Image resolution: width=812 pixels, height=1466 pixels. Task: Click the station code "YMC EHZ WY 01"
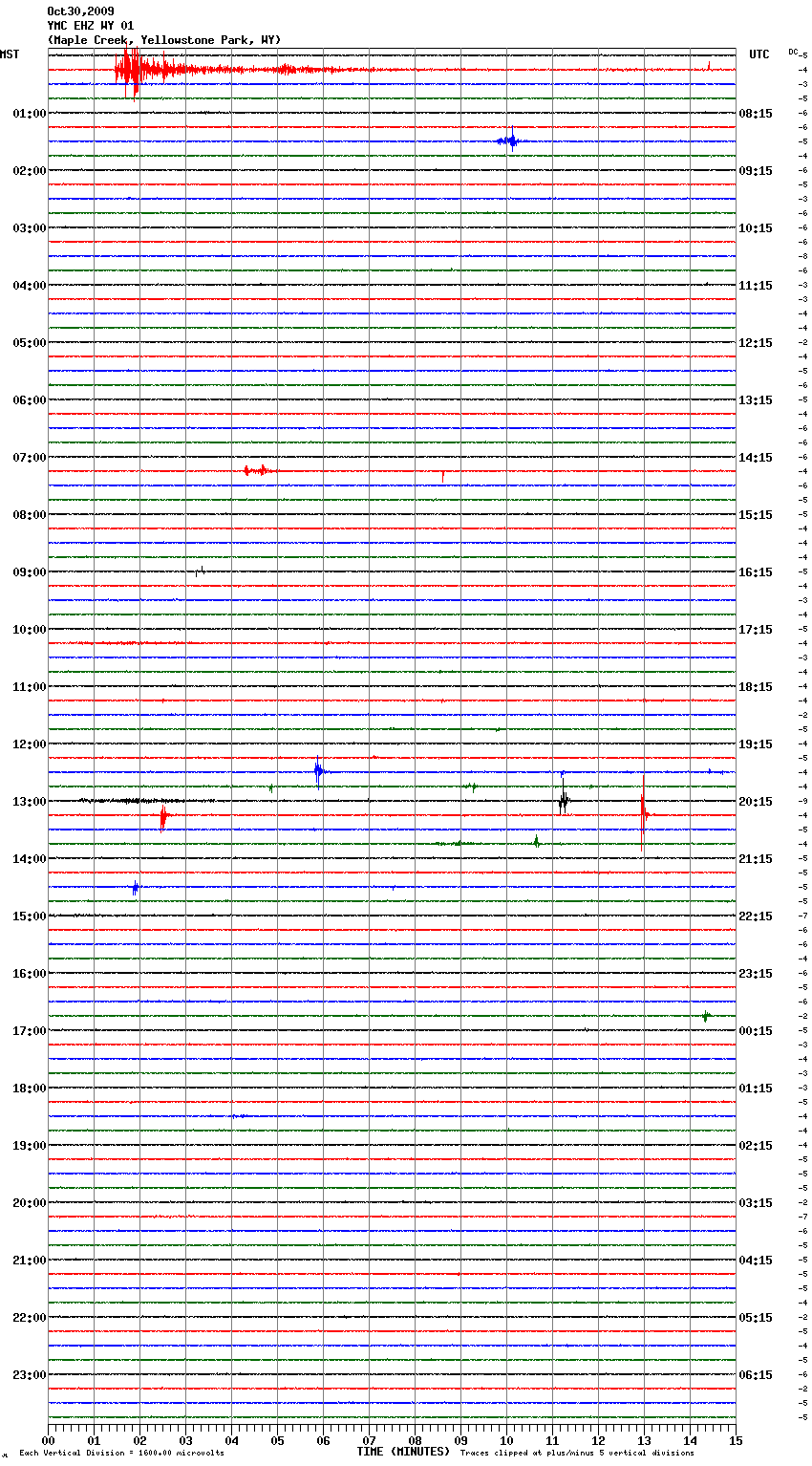pos(91,26)
